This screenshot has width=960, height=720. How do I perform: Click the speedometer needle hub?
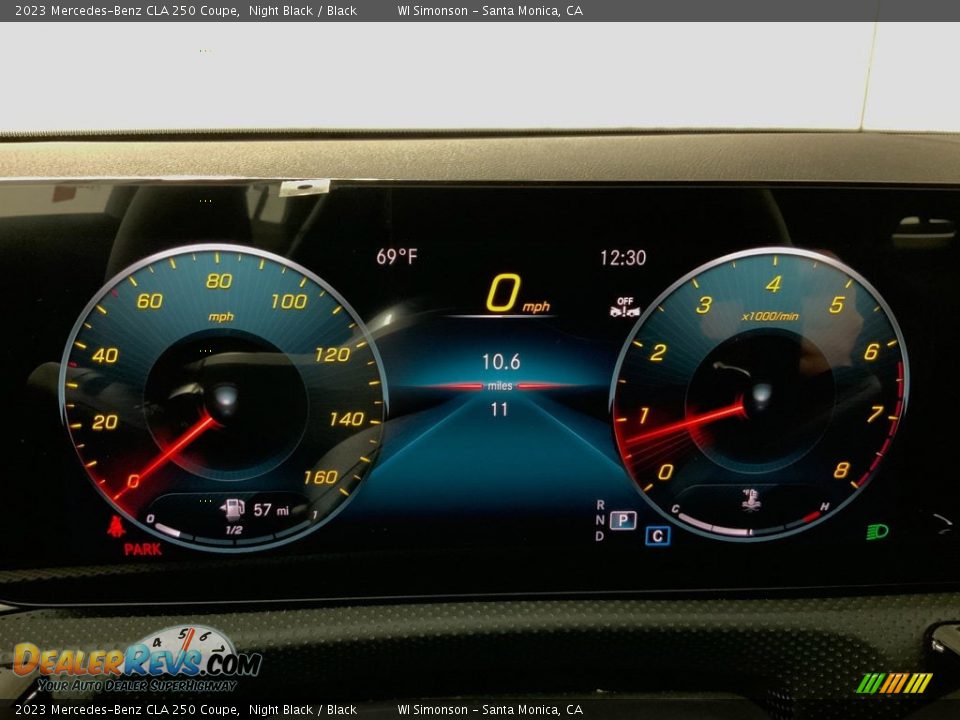coord(225,396)
